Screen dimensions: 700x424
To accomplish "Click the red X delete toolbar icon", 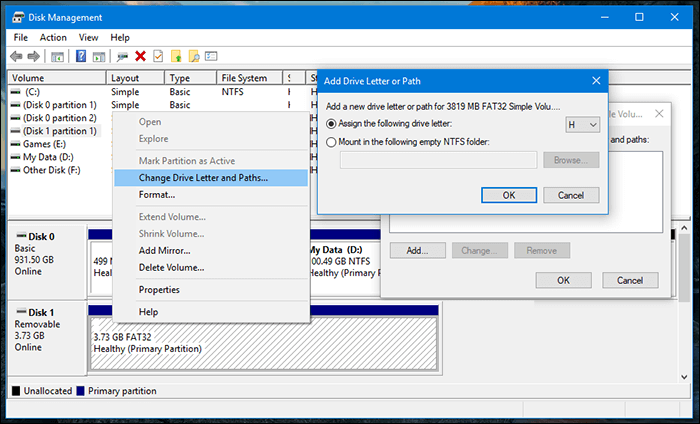I will pos(140,56).
